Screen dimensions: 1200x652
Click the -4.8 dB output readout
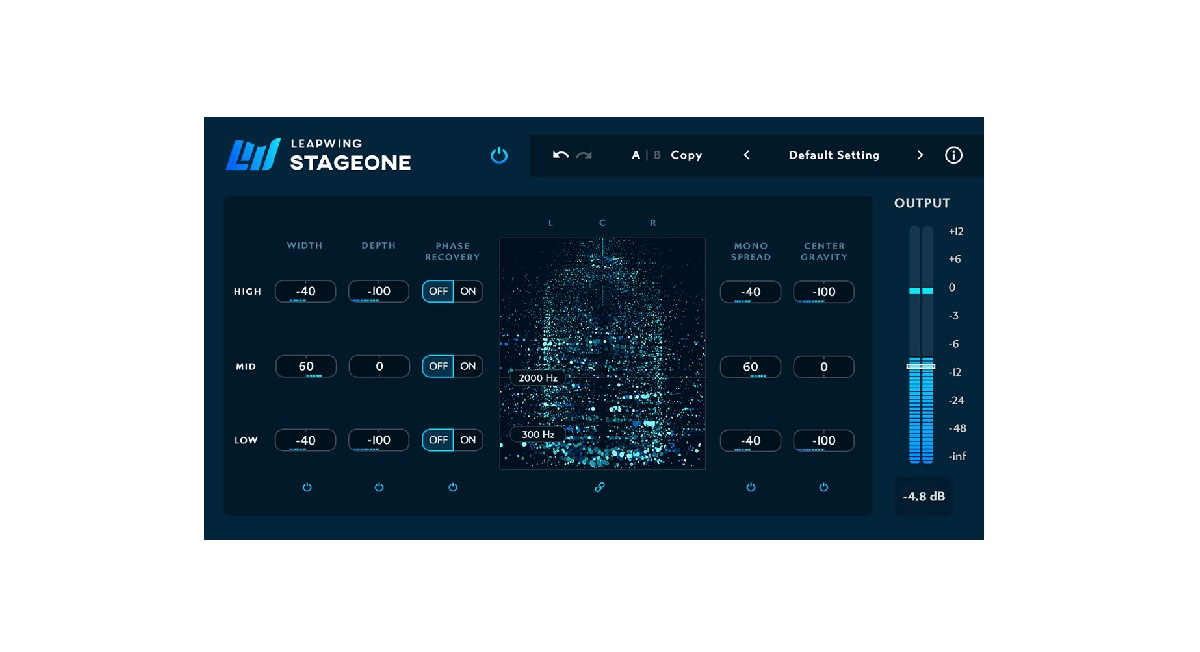[922, 496]
